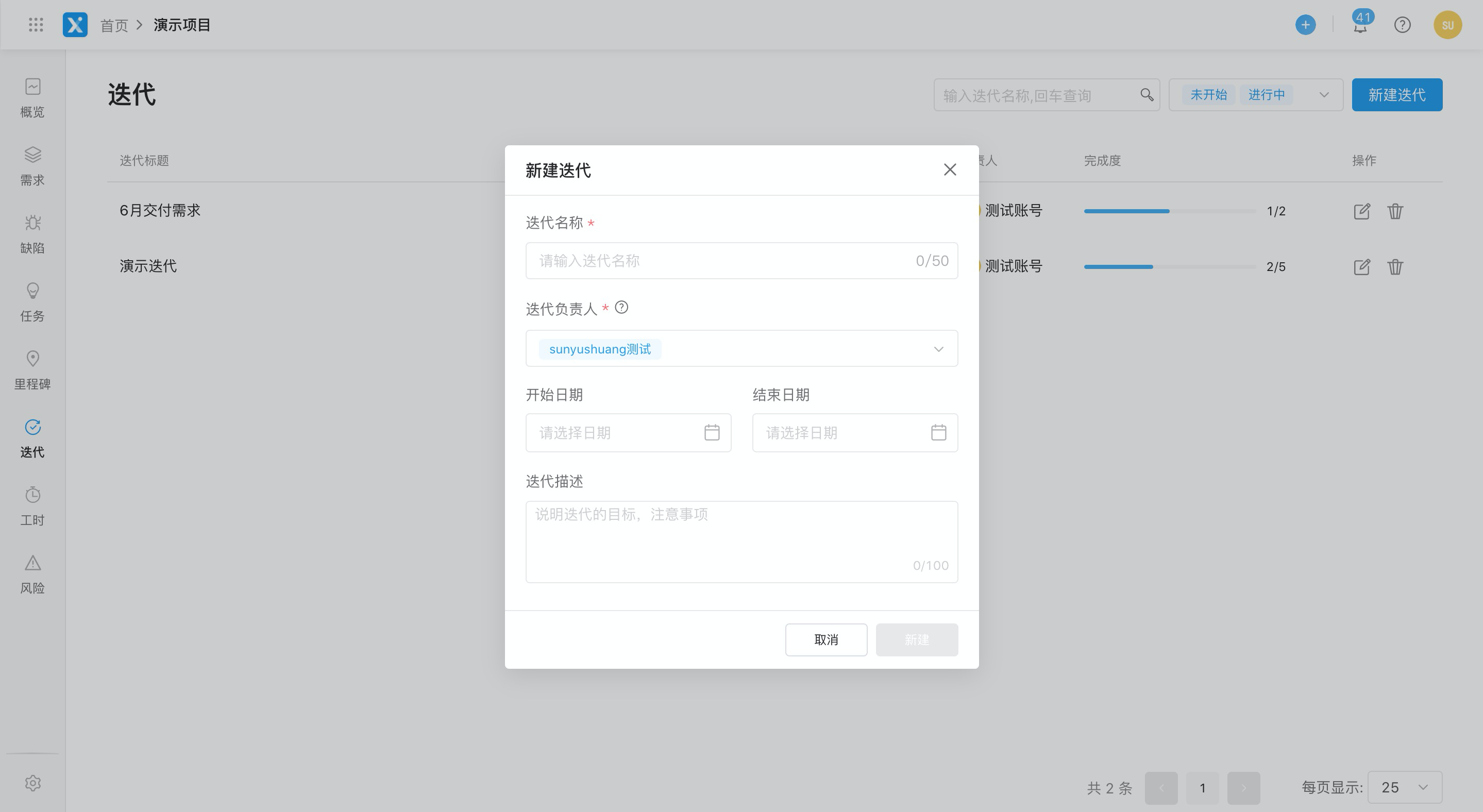Open the app grid launcher icon
This screenshot has width=1483, height=812.
tap(36, 25)
